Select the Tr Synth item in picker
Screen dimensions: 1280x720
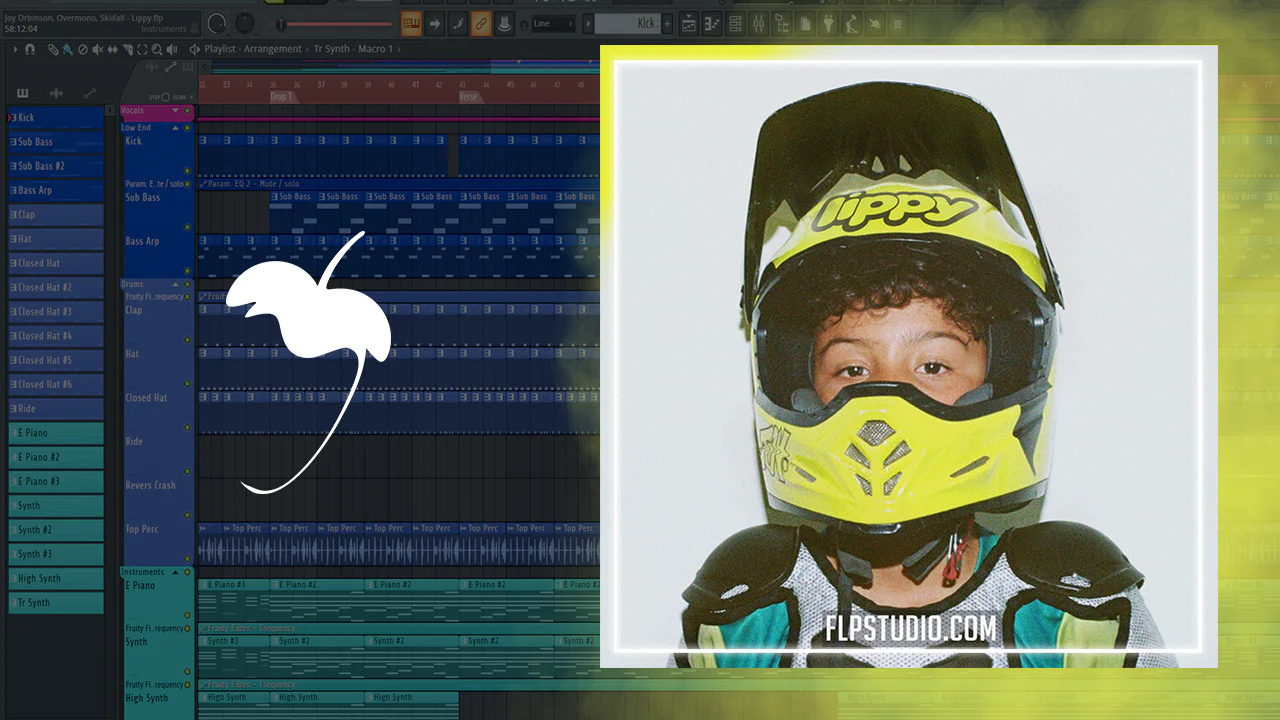pyautogui.click(x=55, y=603)
